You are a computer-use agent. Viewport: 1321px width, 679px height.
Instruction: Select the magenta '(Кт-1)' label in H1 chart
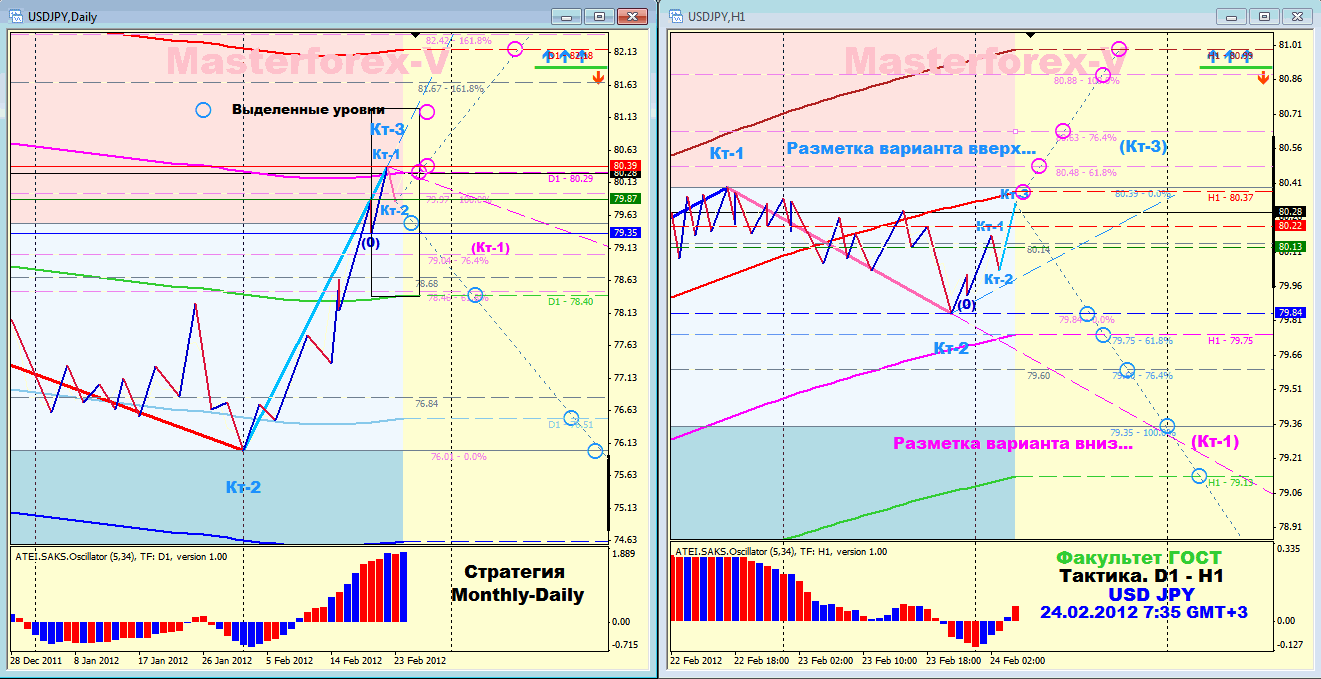click(x=1215, y=441)
